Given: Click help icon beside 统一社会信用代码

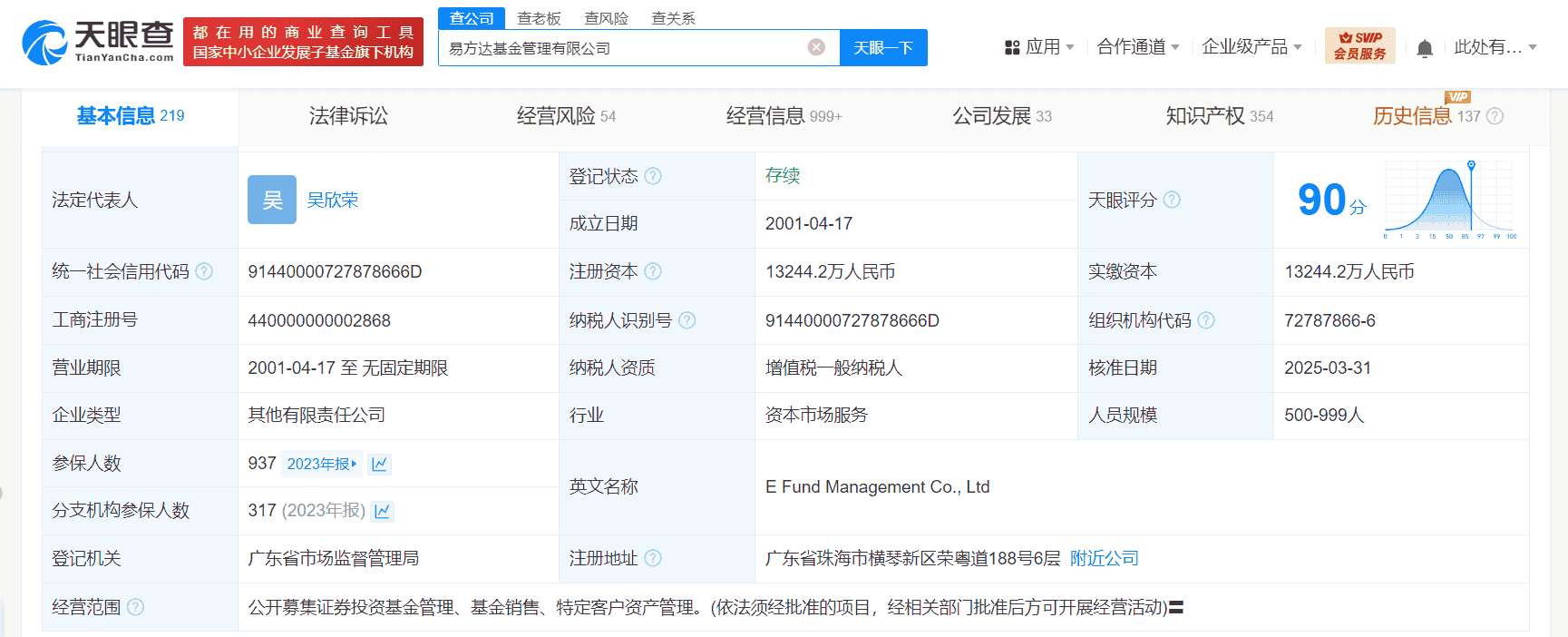Looking at the screenshot, I should pyautogui.click(x=204, y=271).
